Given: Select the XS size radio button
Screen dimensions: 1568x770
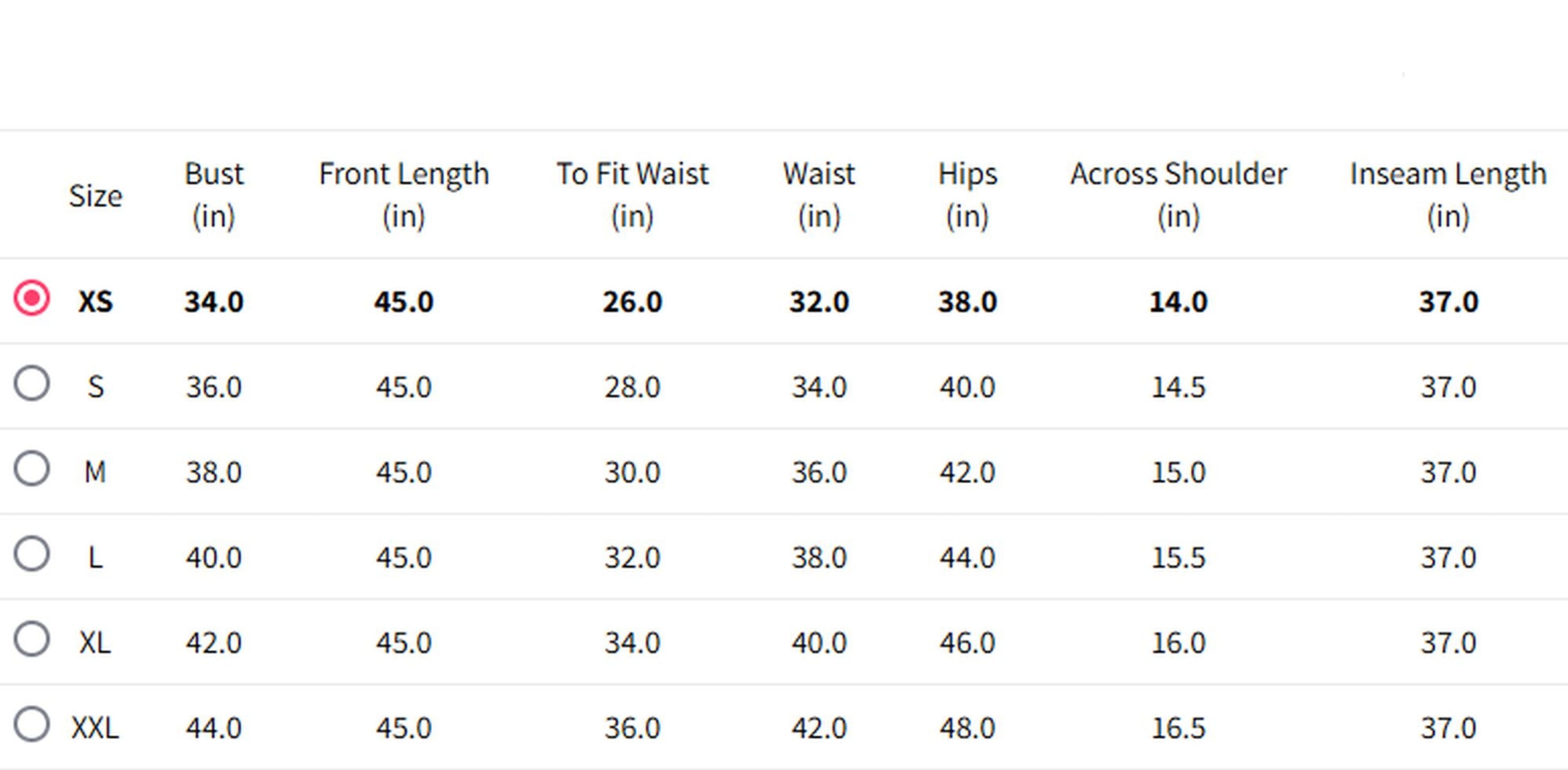Looking at the screenshot, I should click(32, 298).
